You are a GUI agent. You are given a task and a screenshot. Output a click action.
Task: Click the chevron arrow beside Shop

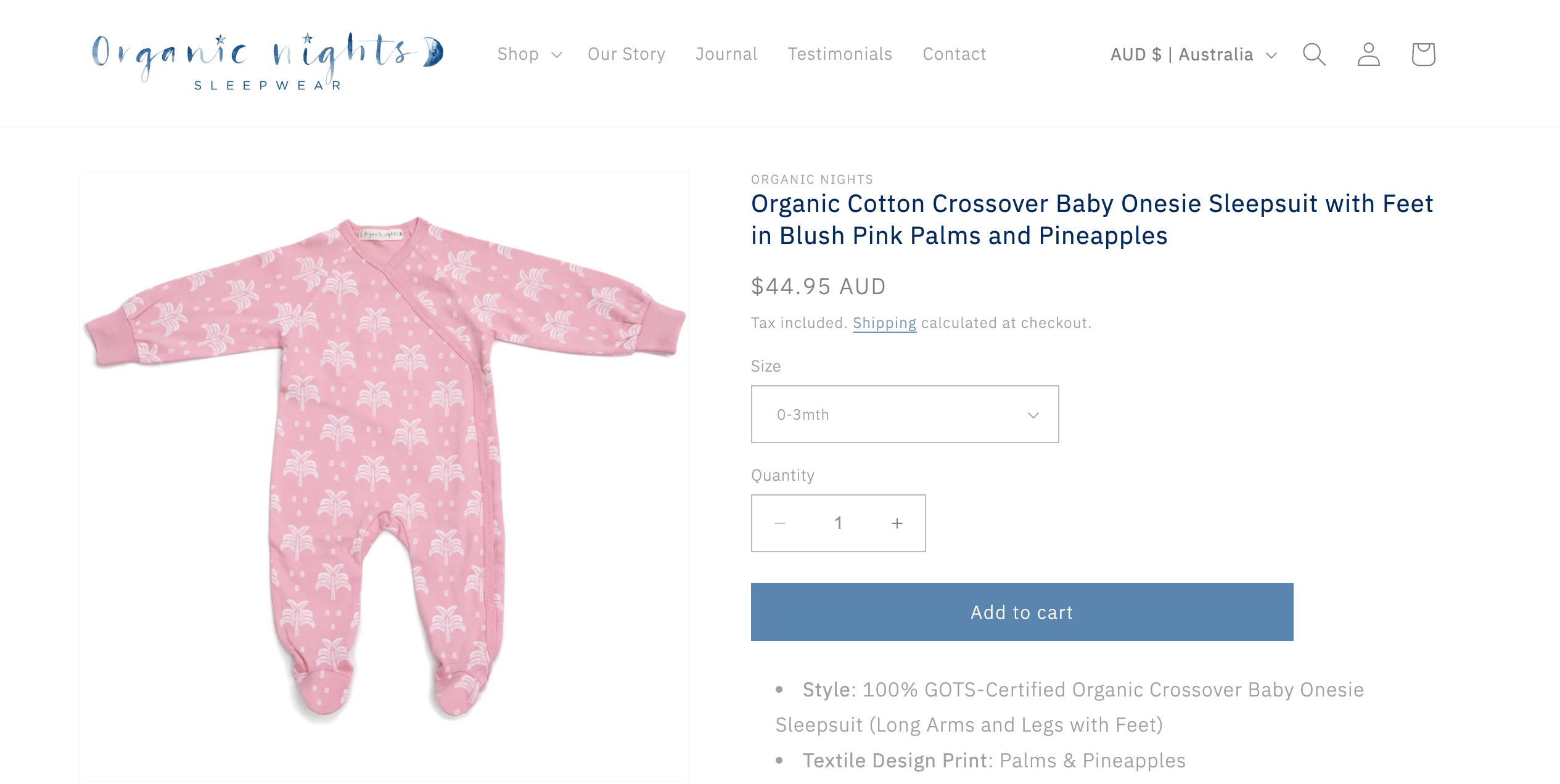557,55
